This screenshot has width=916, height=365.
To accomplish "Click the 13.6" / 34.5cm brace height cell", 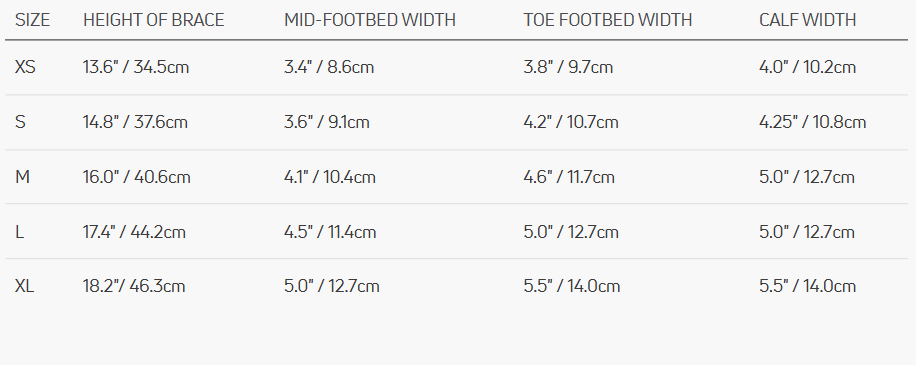I will click(x=136, y=67).
